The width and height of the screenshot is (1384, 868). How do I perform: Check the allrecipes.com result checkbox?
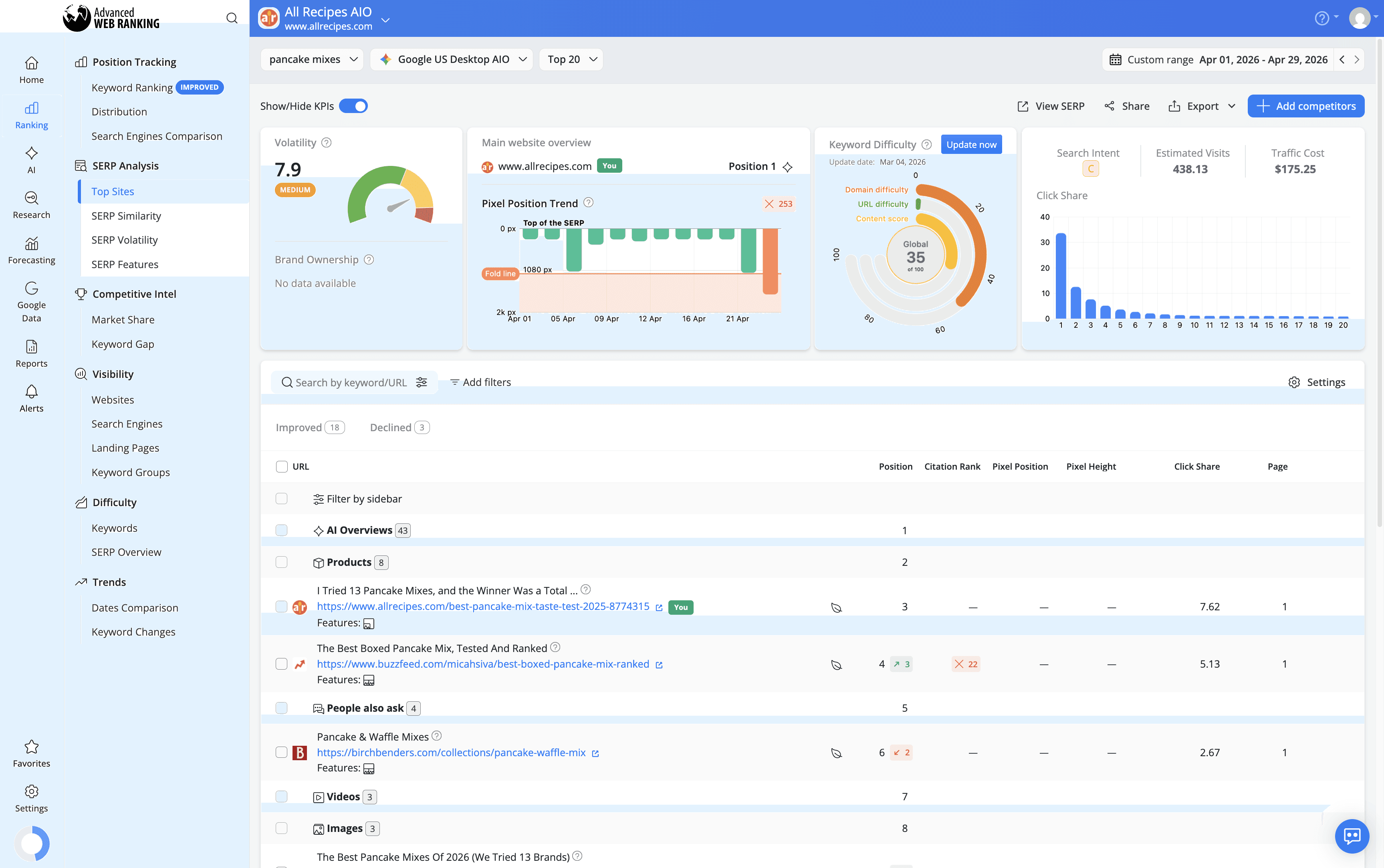[x=281, y=607]
